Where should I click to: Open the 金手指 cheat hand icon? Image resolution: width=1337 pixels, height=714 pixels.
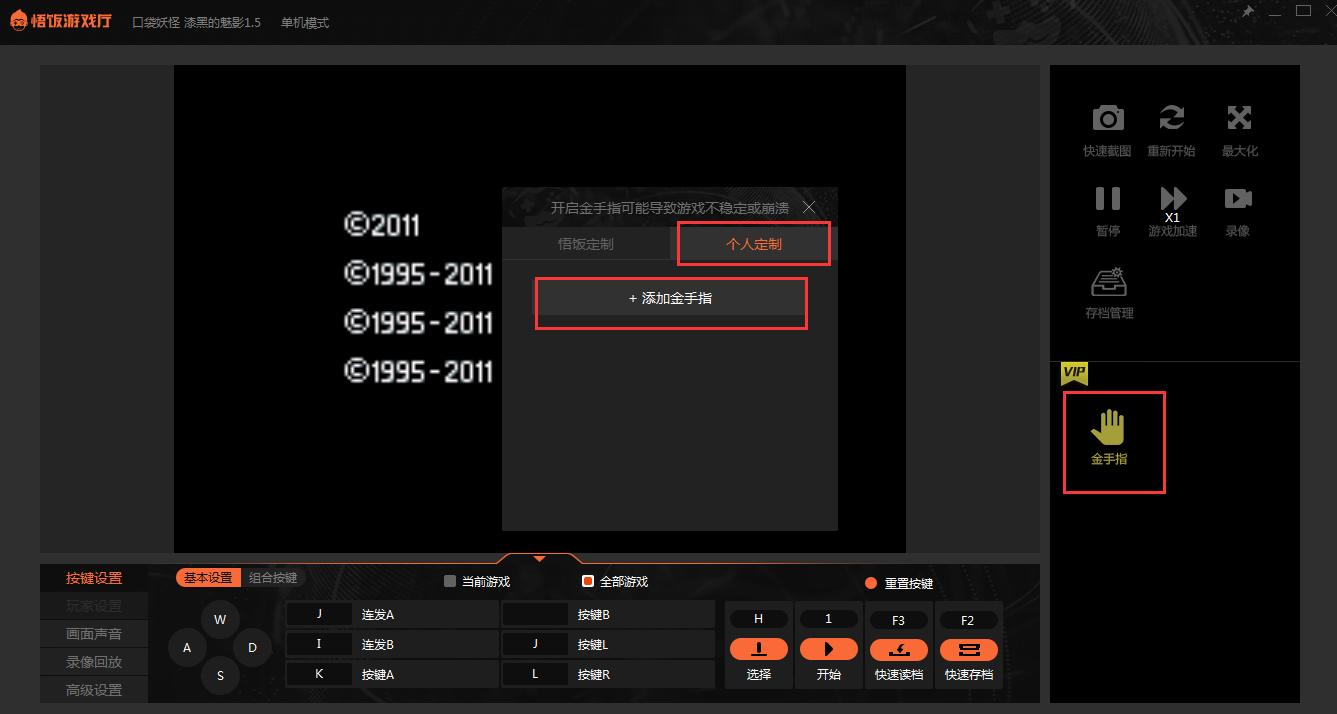point(1108,428)
